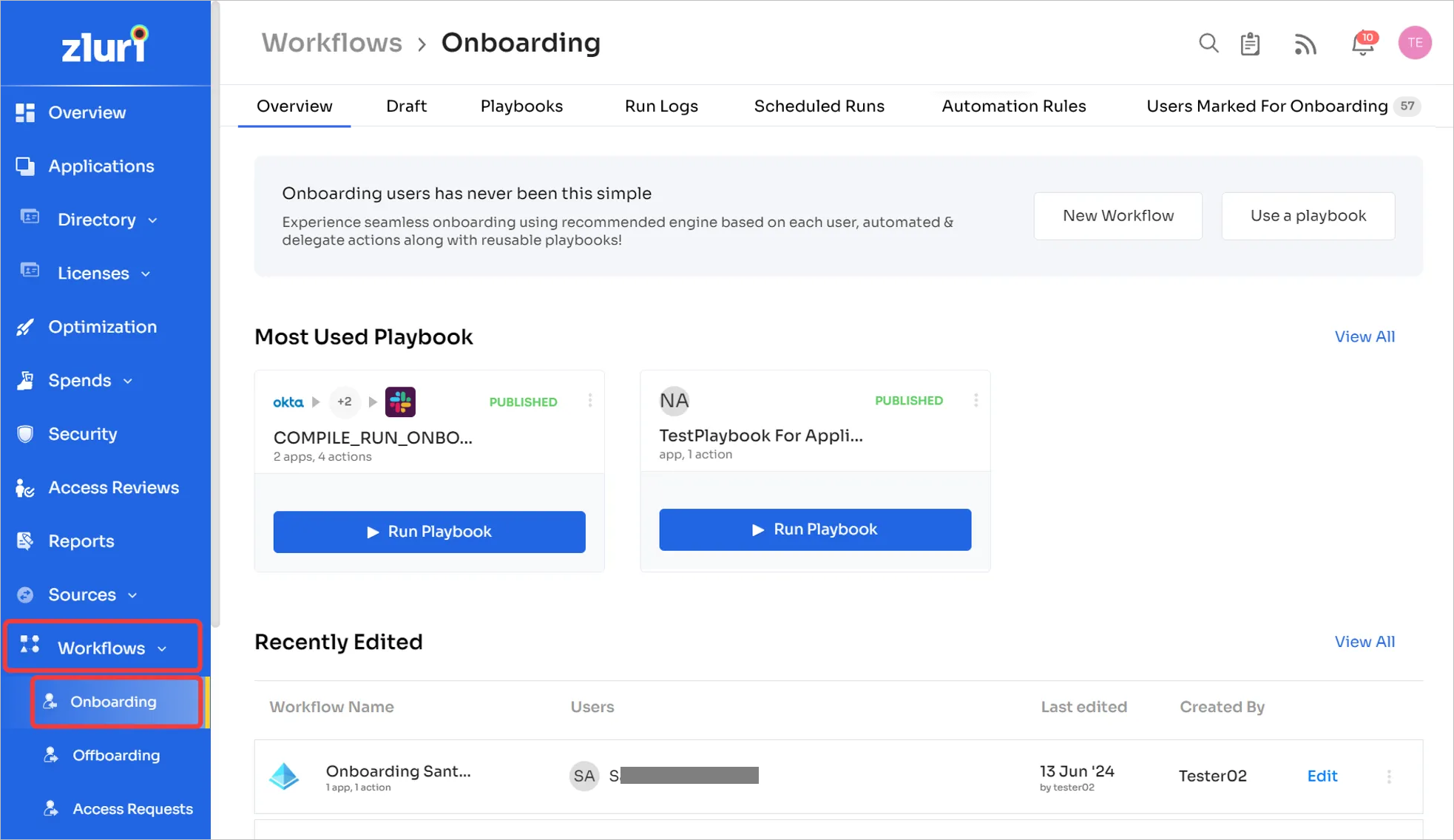Select Offboarding under Workflows
This screenshot has height=840, width=1454.
tap(115, 756)
